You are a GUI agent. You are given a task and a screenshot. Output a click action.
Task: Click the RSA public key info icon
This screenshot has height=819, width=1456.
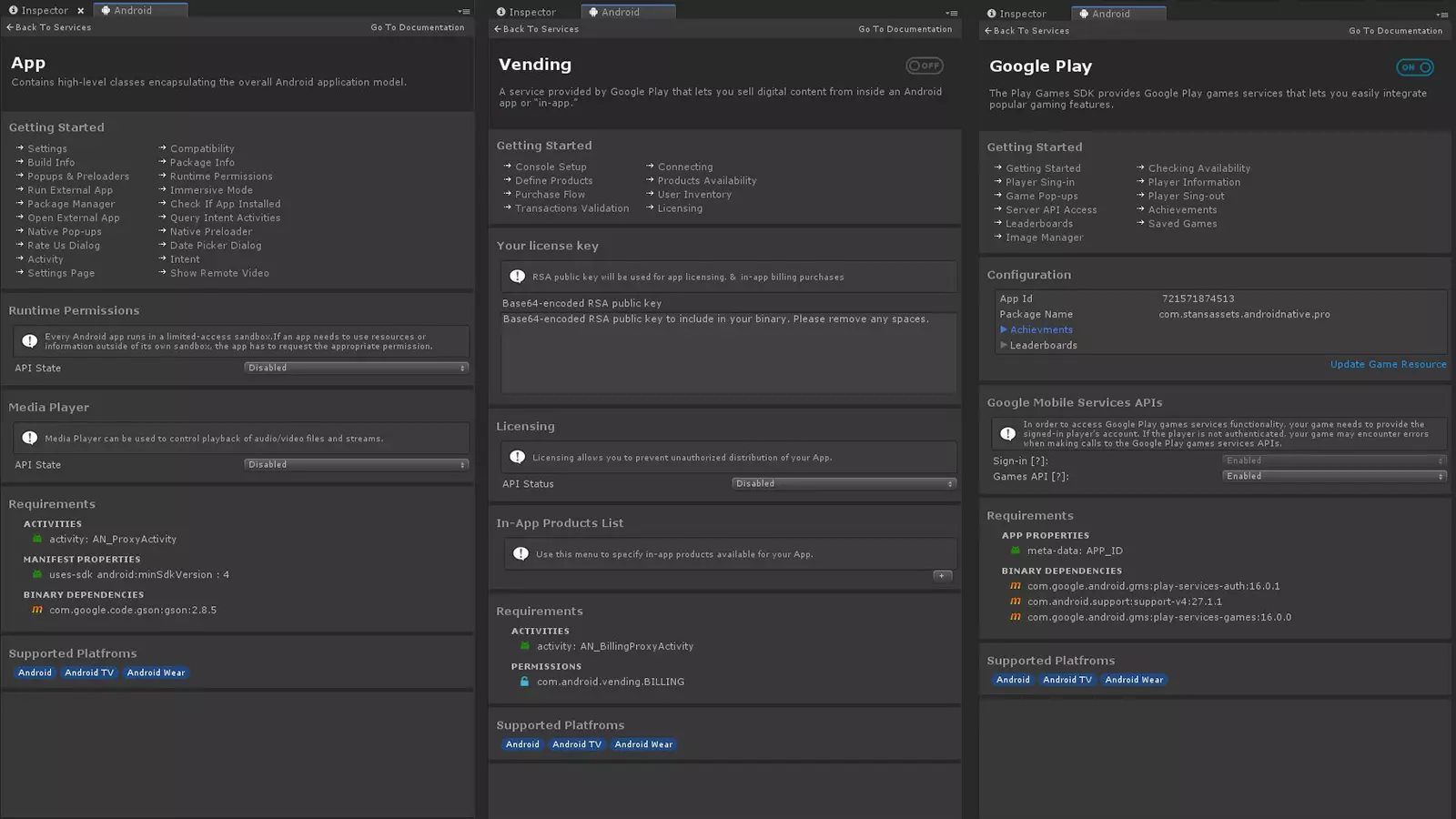point(518,277)
